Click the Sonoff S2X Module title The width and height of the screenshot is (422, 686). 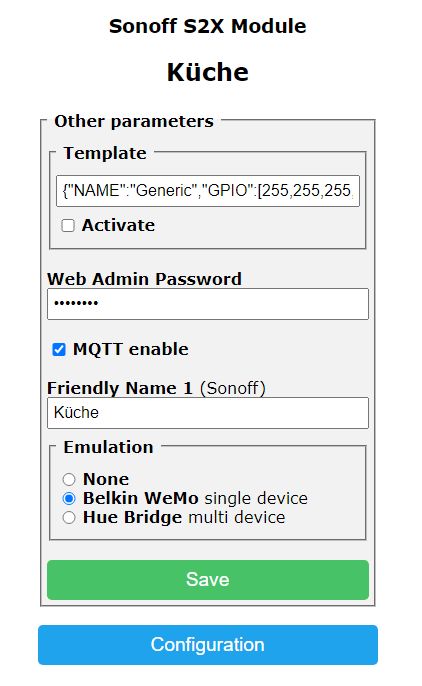click(x=208, y=26)
